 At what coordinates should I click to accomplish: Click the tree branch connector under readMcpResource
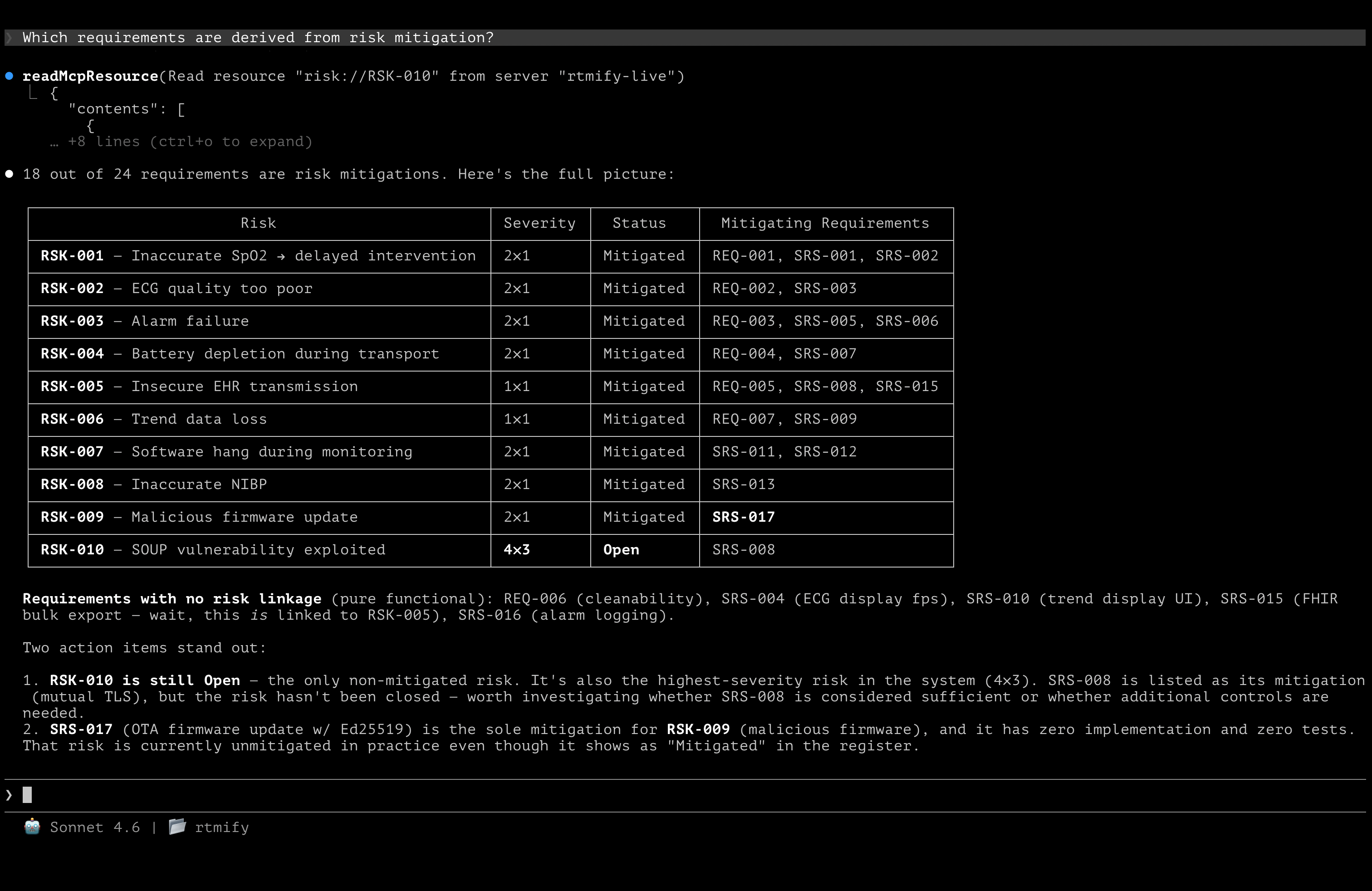[33, 93]
